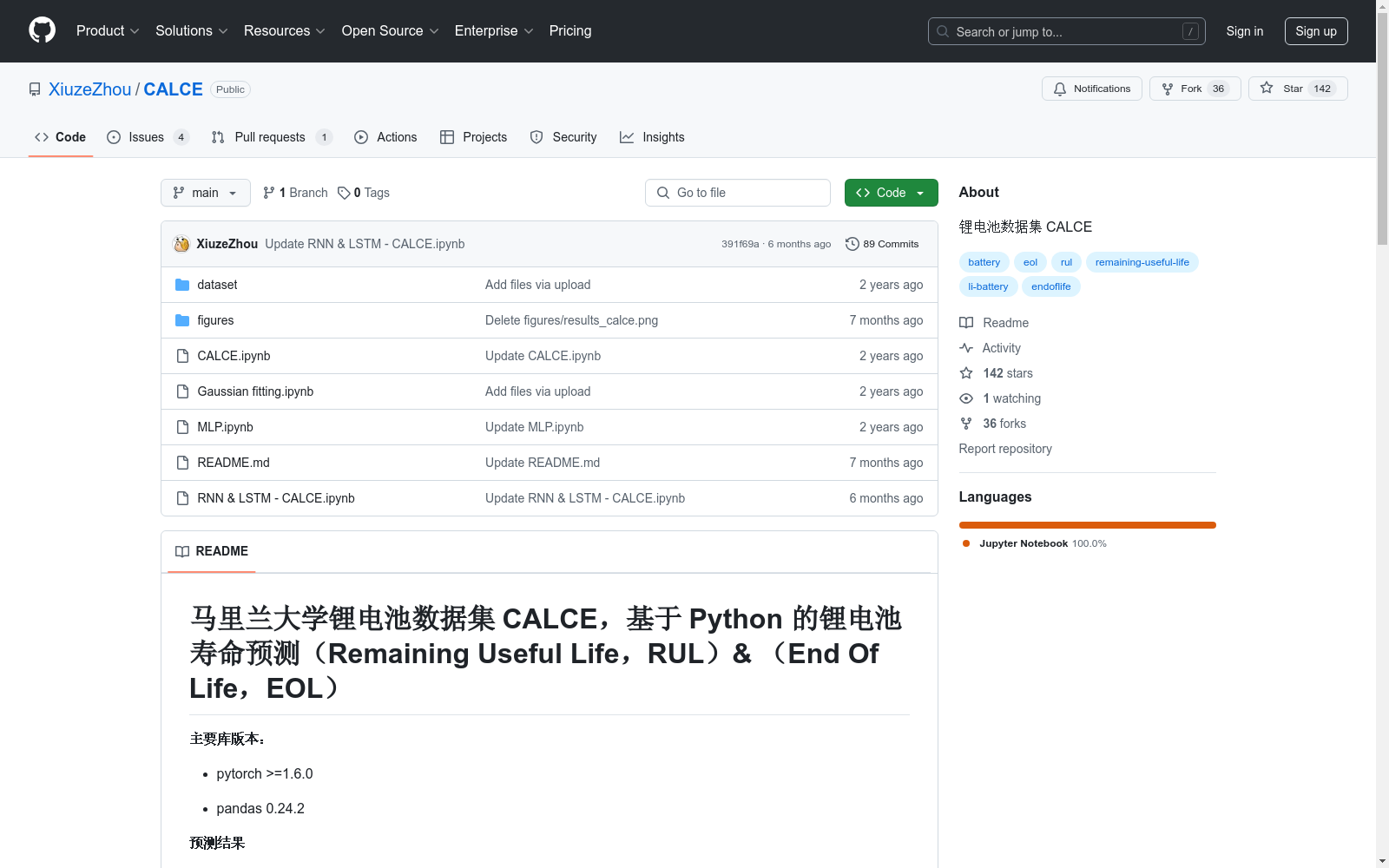
Task: Open the Pricing link
Action: [x=570, y=30]
